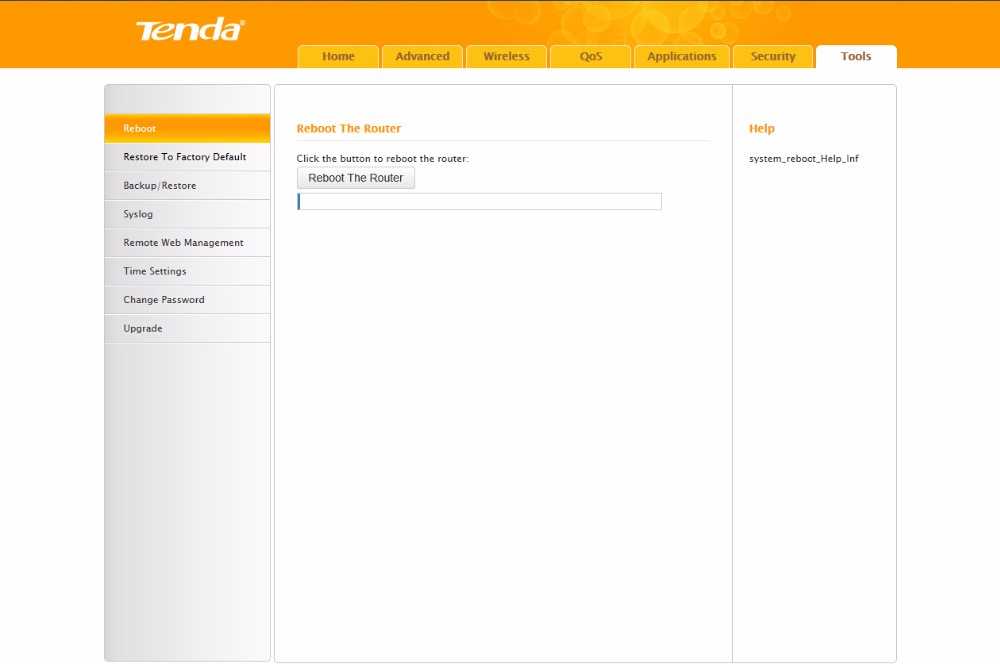The image size is (1000, 664).
Task: Open Restore To Factory Default page
Action: click(x=187, y=157)
